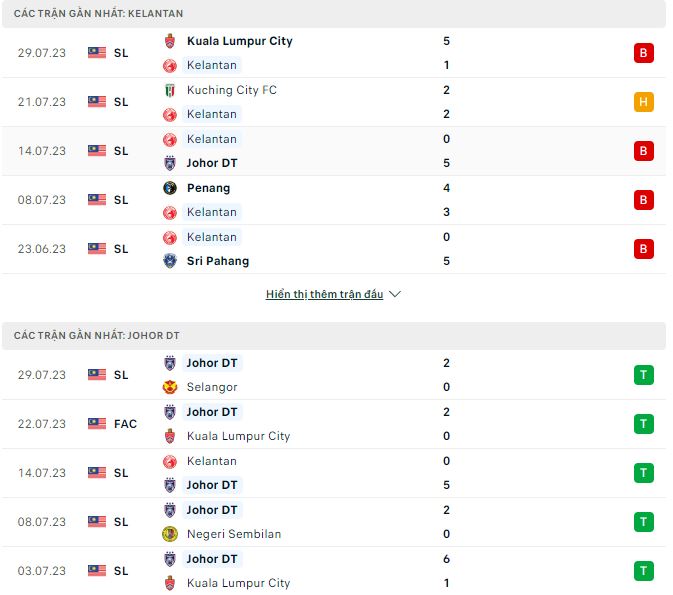Click the Malaysia flag beside FAC match
673x595 pixels.
[x=97, y=424]
